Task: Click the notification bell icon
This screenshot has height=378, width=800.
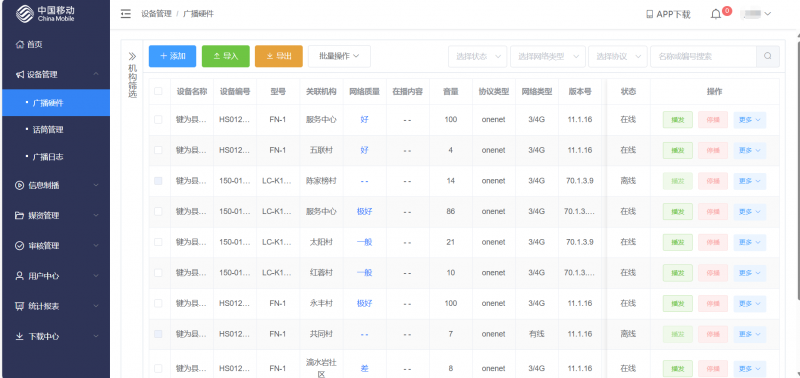Action: pyautogui.click(x=716, y=14)
